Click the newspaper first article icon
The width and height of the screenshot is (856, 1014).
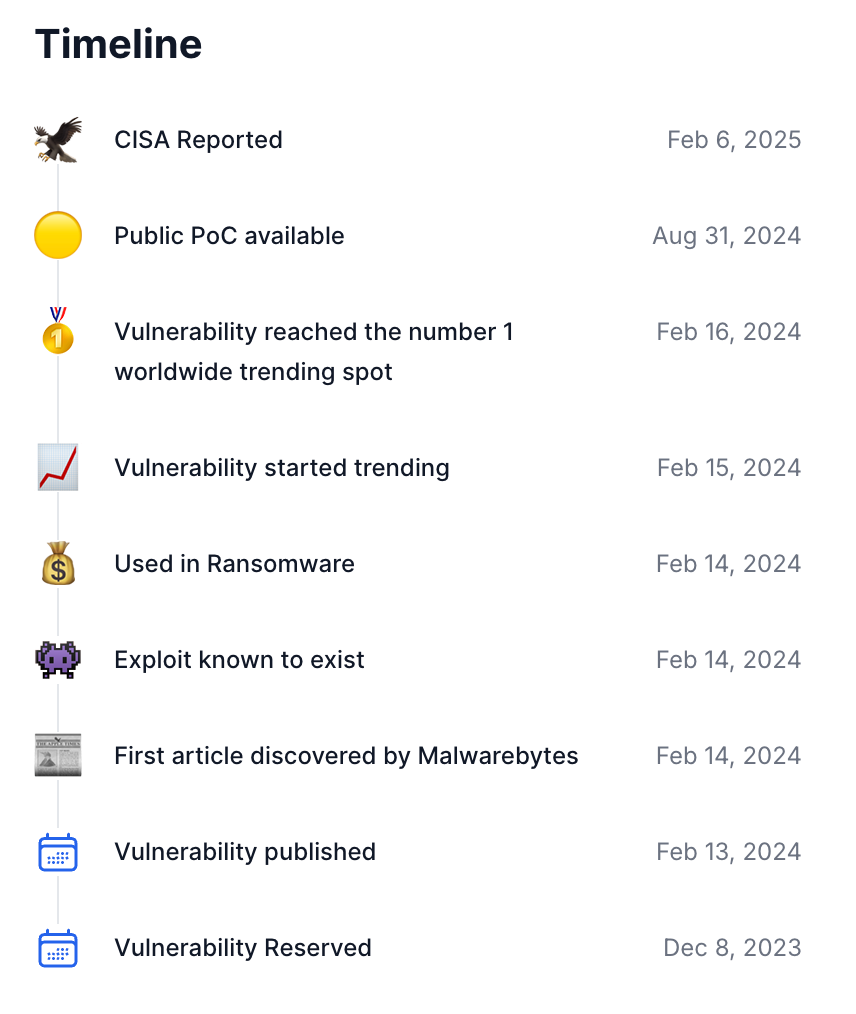pos(57,756)
